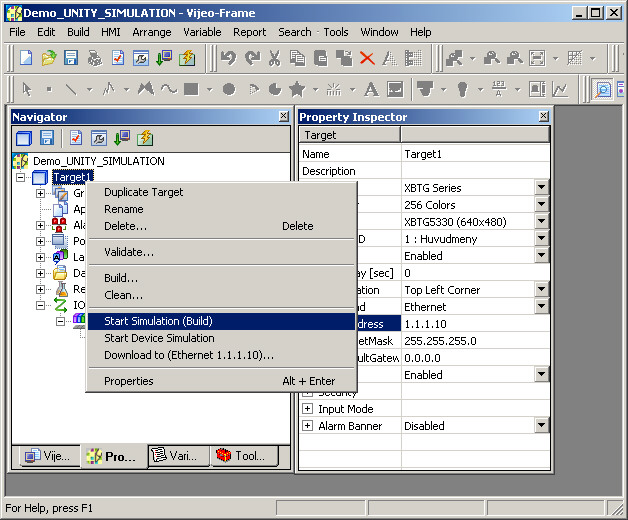Screen dimensions: 628x520
Task: Open the XBTG5330 (640x480) model dropdown
Action: (x=541, y=221)
